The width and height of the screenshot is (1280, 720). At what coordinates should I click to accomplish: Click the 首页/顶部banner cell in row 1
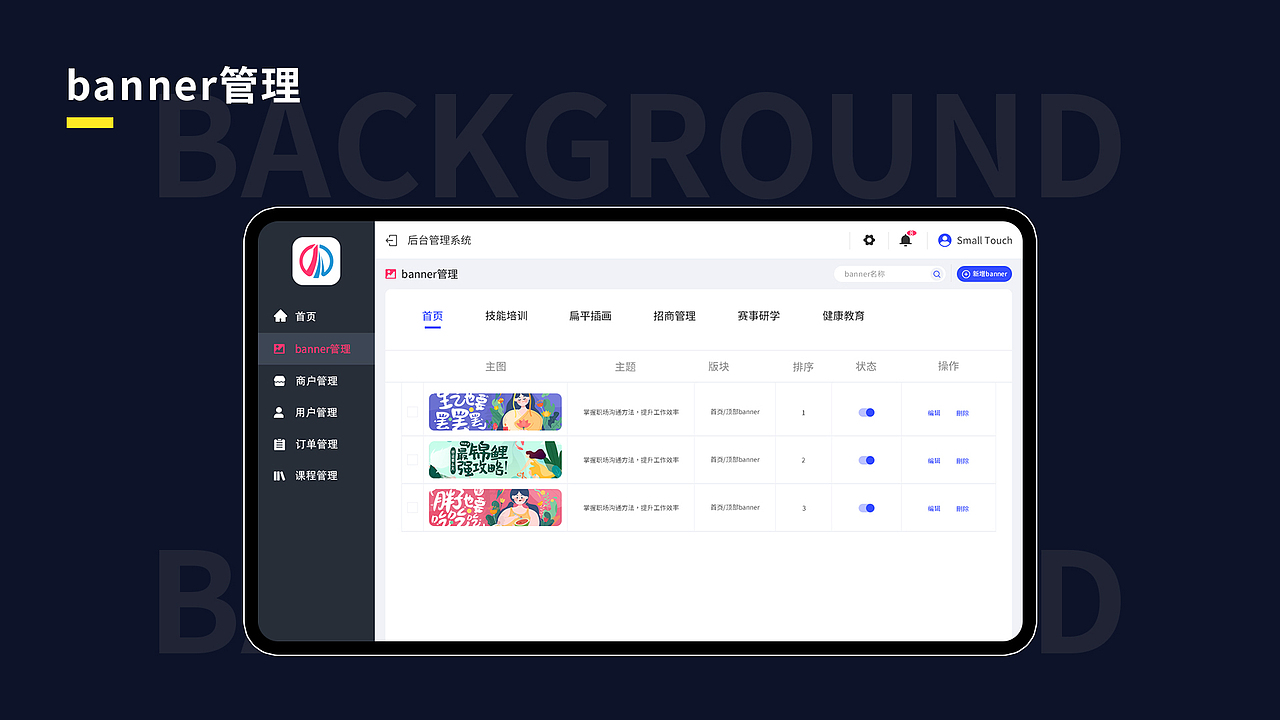[735, 412]
